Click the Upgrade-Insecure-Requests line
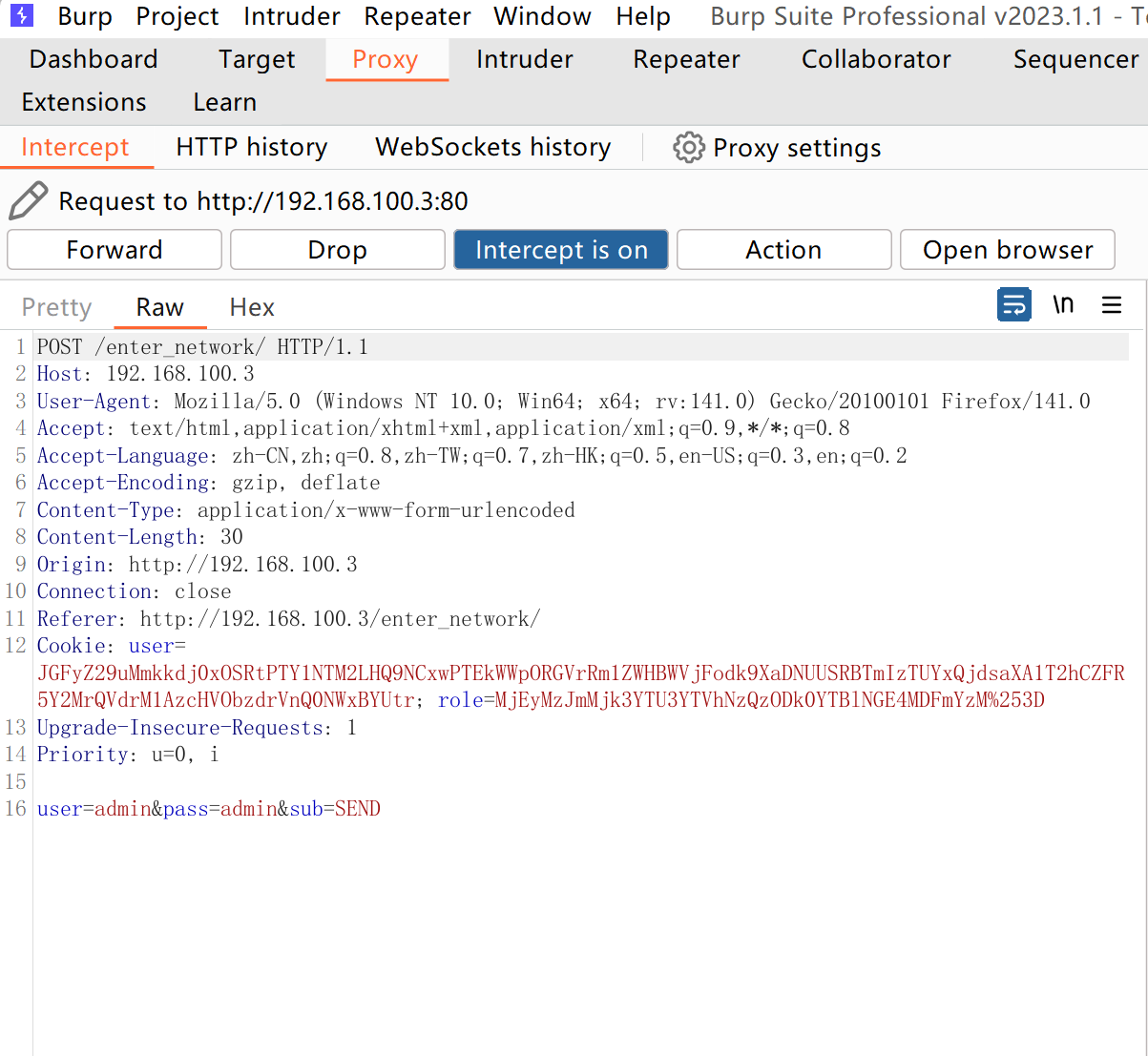 [x=197, y=728]
